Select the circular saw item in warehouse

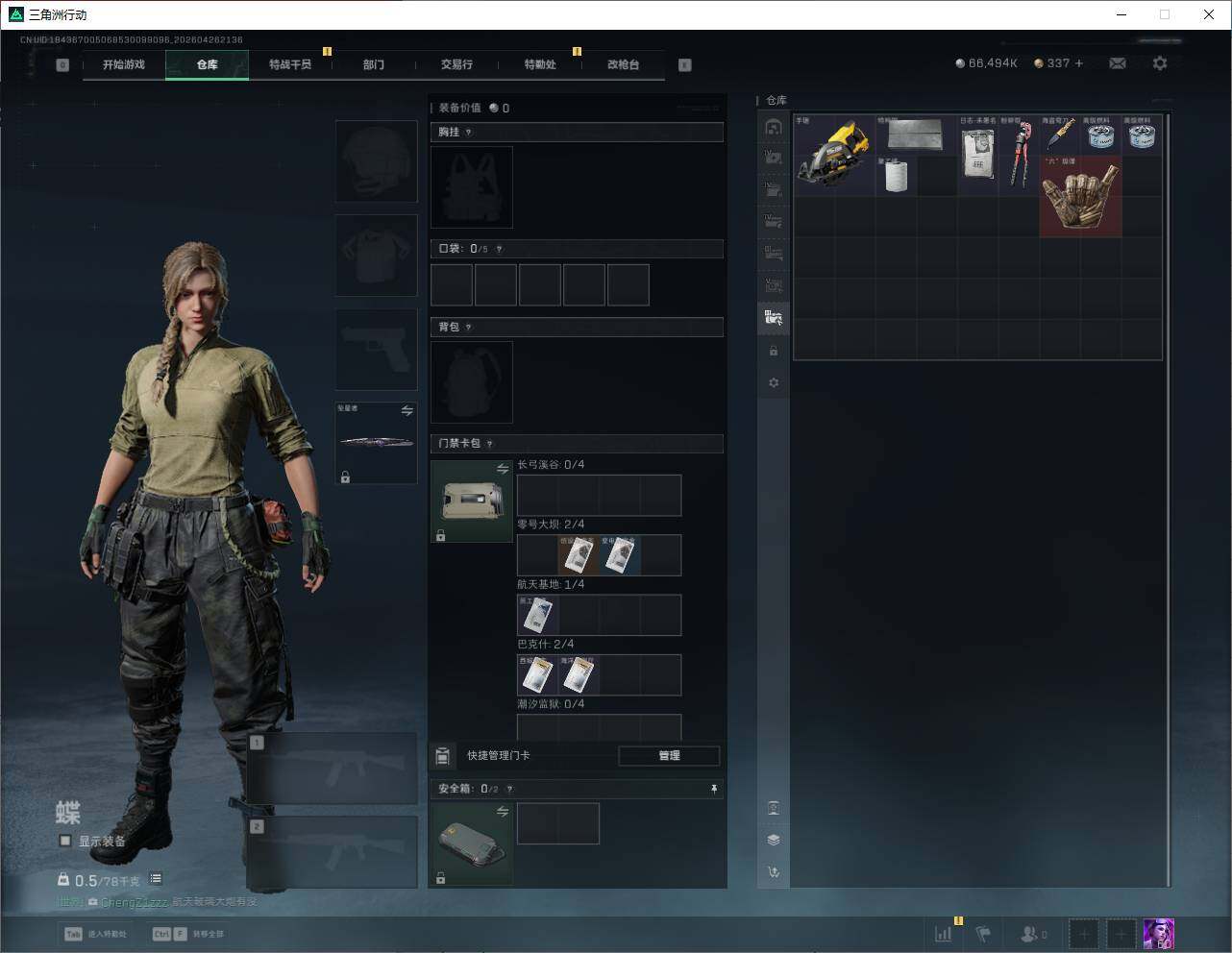tap(833, 155)
